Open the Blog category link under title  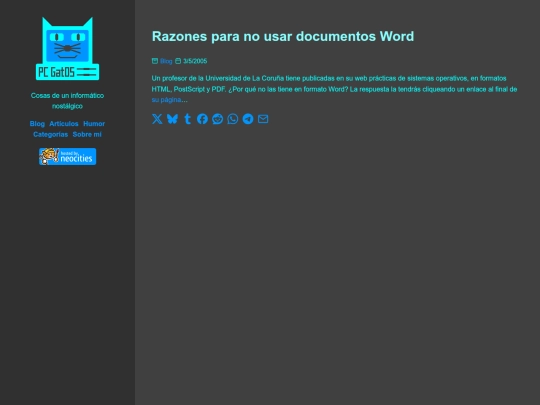166,61
